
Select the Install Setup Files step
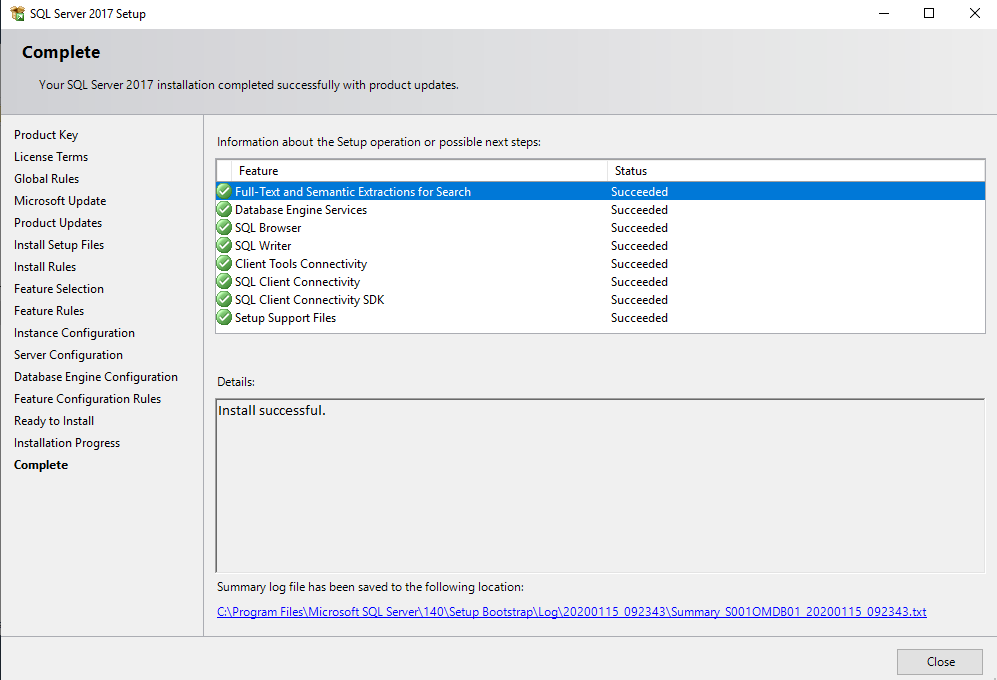[x=59, y=245]
